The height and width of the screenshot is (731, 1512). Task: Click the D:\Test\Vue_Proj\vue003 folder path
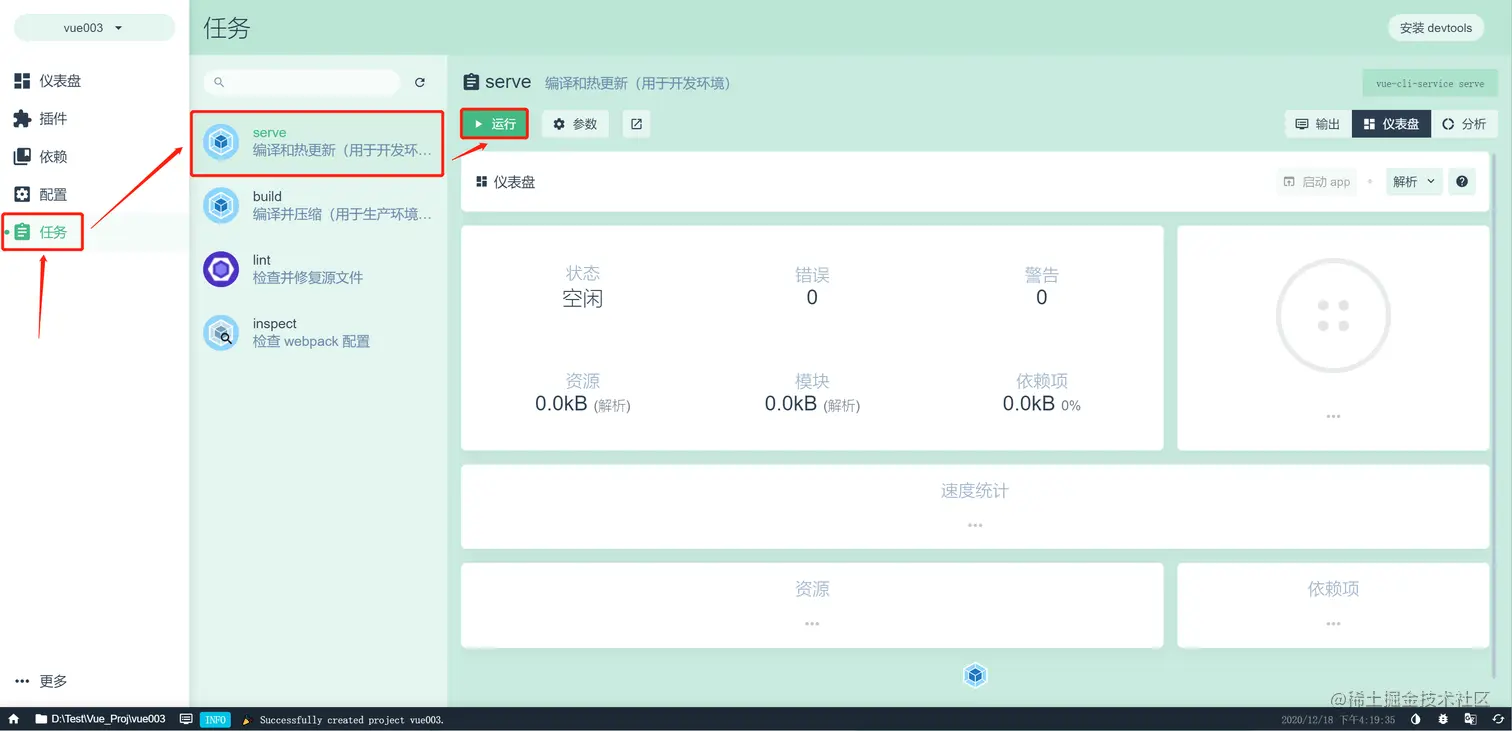coord(99,719)
